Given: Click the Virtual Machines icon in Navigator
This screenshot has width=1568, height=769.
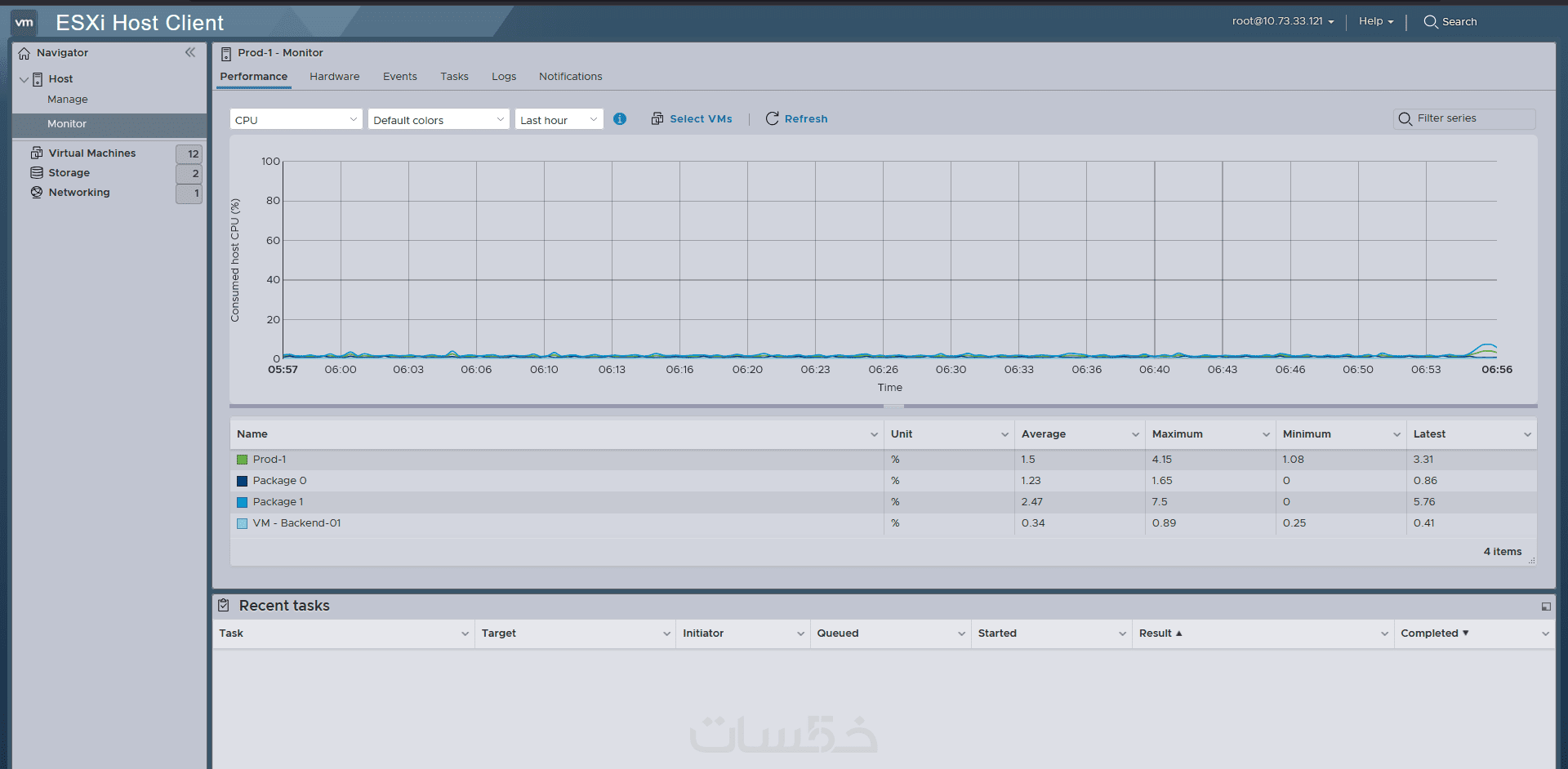Looking at the screenshot, I should pos(37,153).
